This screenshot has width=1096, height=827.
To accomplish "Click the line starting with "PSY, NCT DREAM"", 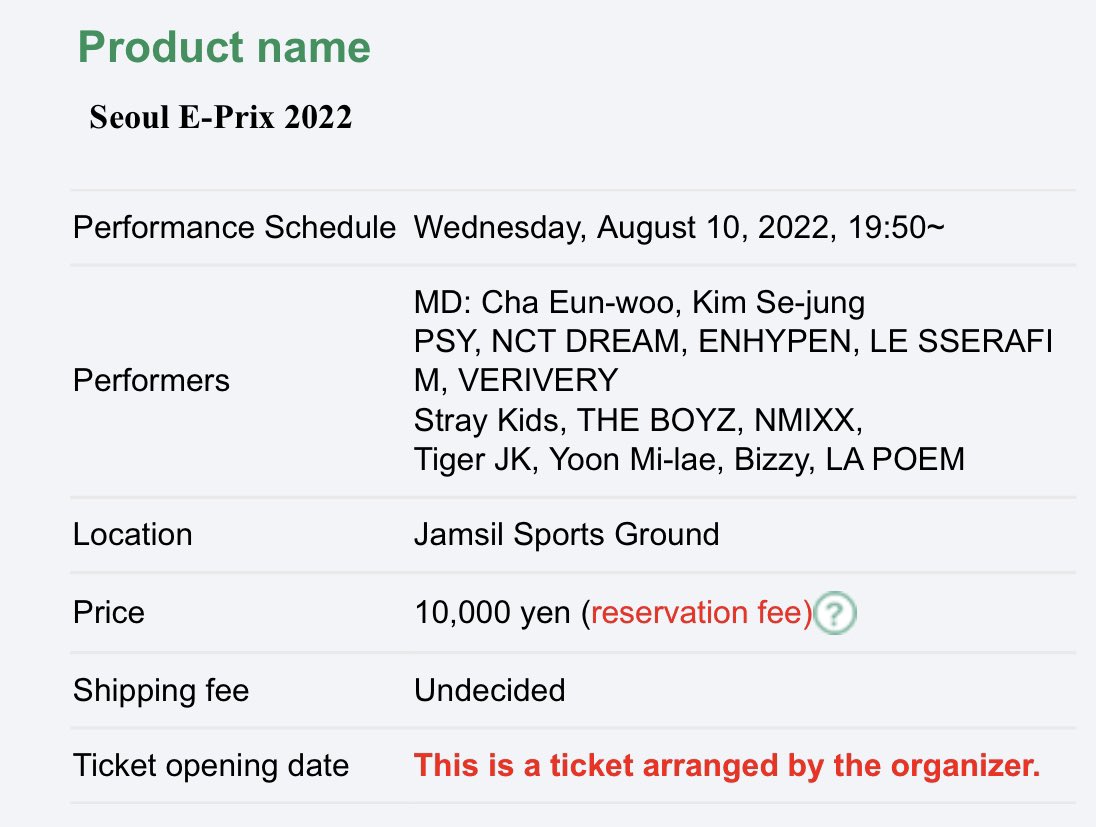I will point(733,341).
